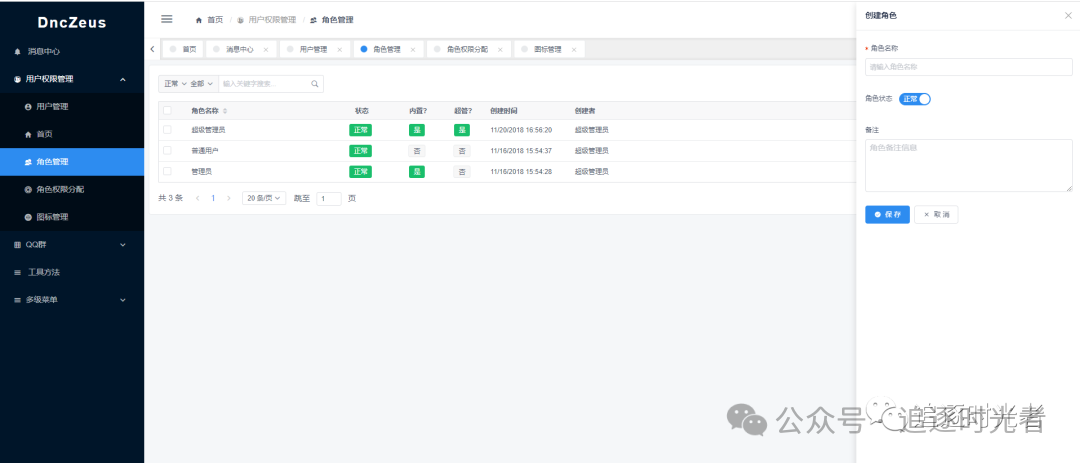The height and width of the screenshot is (463, 1080).
Task: Click the search magnifier icon
Action: tap(315, 84)
